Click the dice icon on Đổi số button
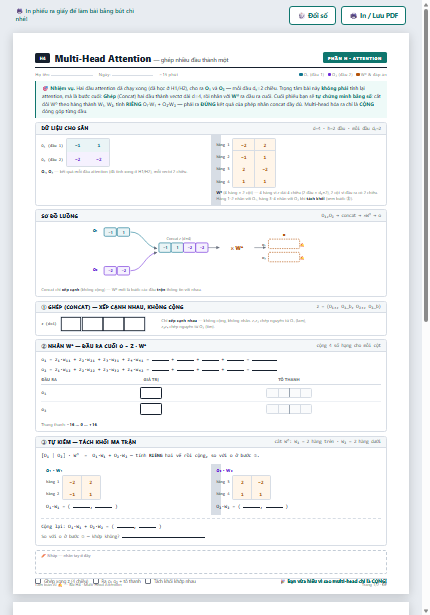Image resolution: width=430 pixels, height=615 pixels. [x=301, y=16]
